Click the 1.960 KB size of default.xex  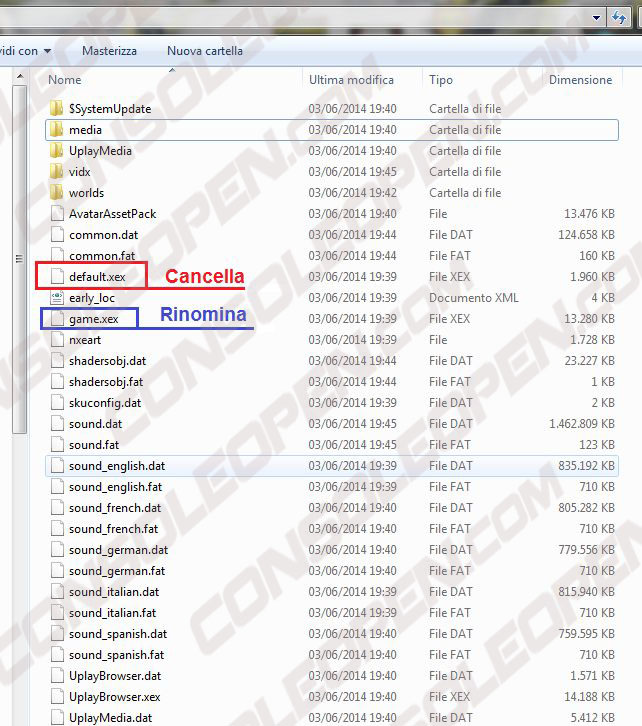[x=592, y=276]
